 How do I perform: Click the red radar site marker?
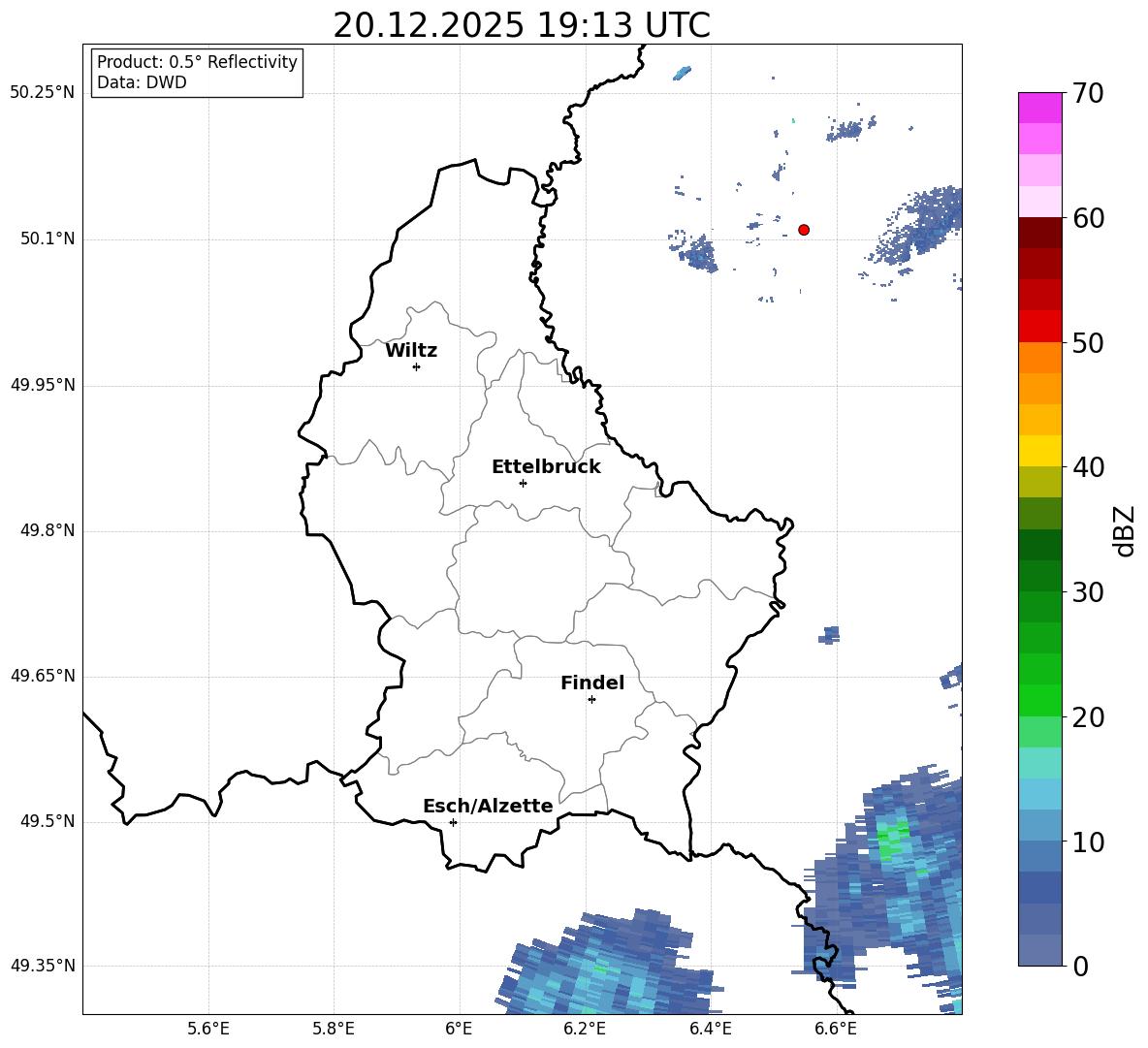803,230
